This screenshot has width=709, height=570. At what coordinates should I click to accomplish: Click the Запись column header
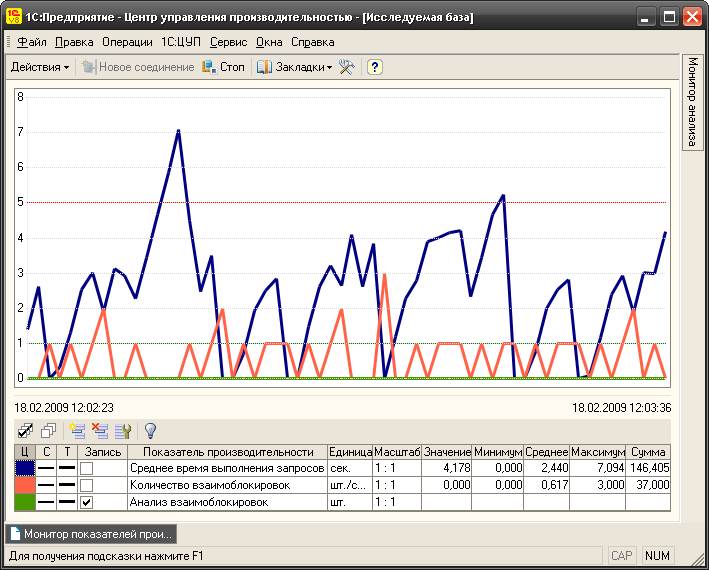[x=103, y=452]
